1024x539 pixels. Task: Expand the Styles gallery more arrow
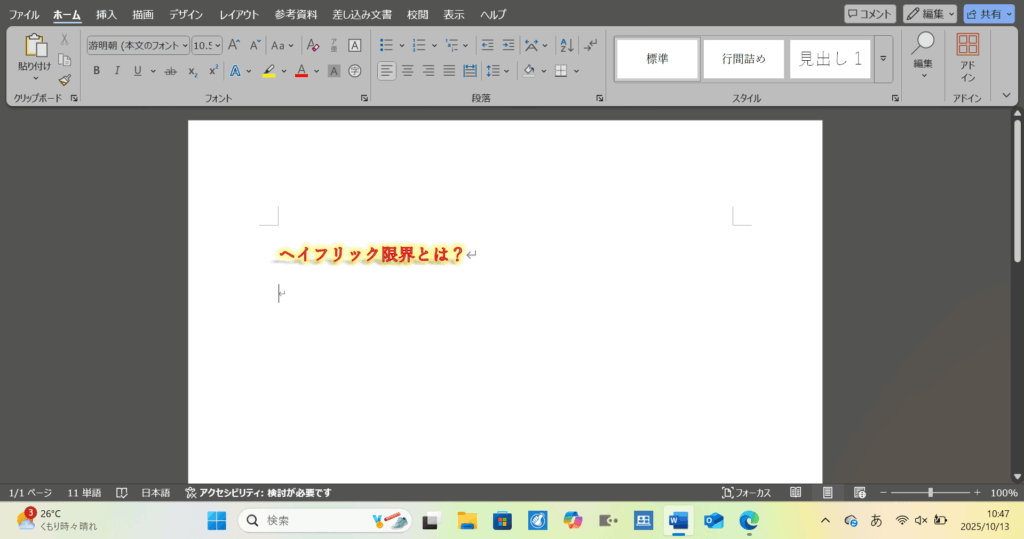883,59
